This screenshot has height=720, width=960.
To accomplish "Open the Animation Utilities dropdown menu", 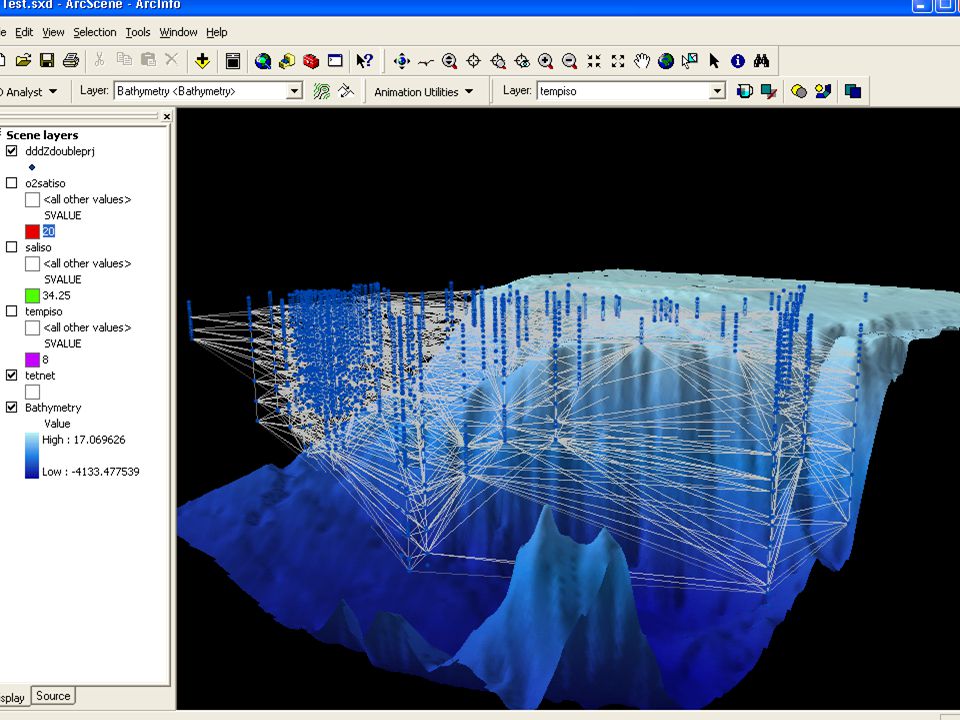I will point(424,92).
